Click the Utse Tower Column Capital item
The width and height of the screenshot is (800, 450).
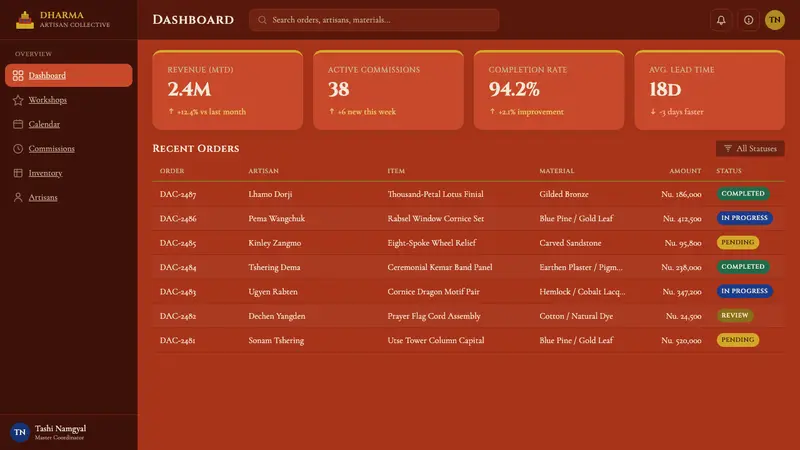pos(436,340)
